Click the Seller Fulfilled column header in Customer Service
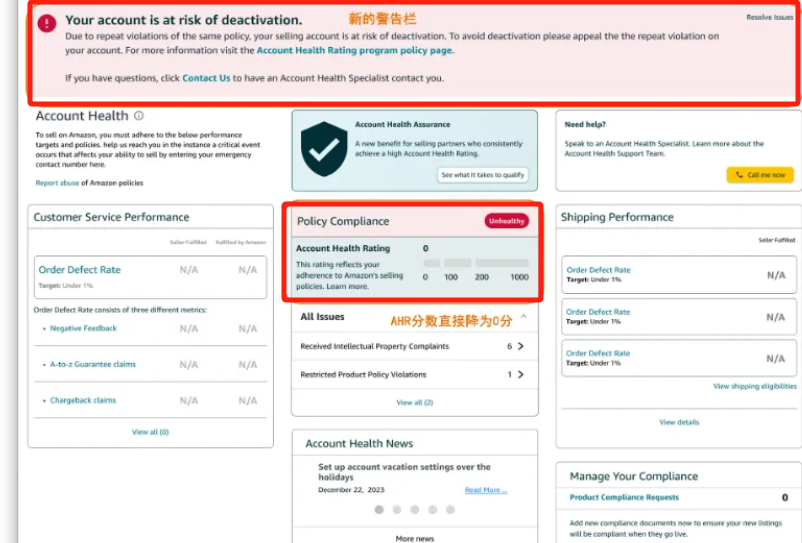The image size is (802, 543). [188, 242]
